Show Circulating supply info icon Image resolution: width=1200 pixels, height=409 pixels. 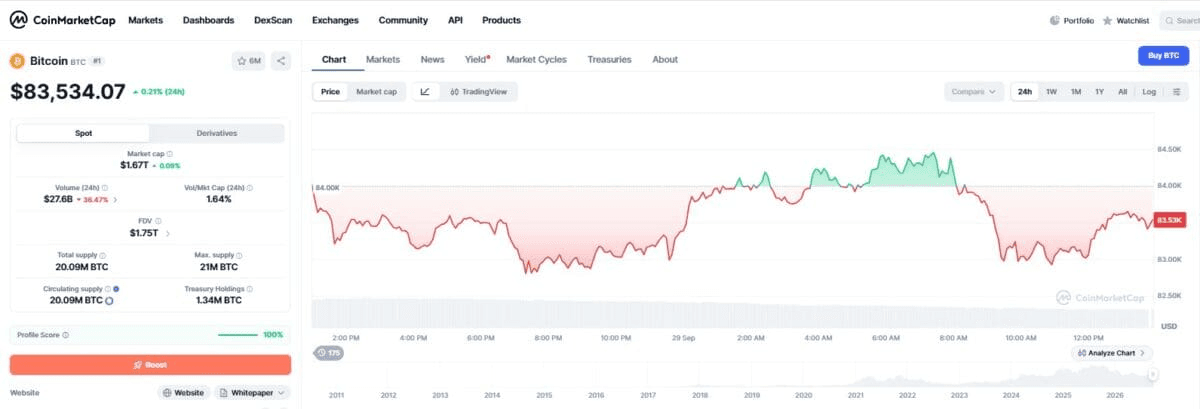[x=109, y=288]
